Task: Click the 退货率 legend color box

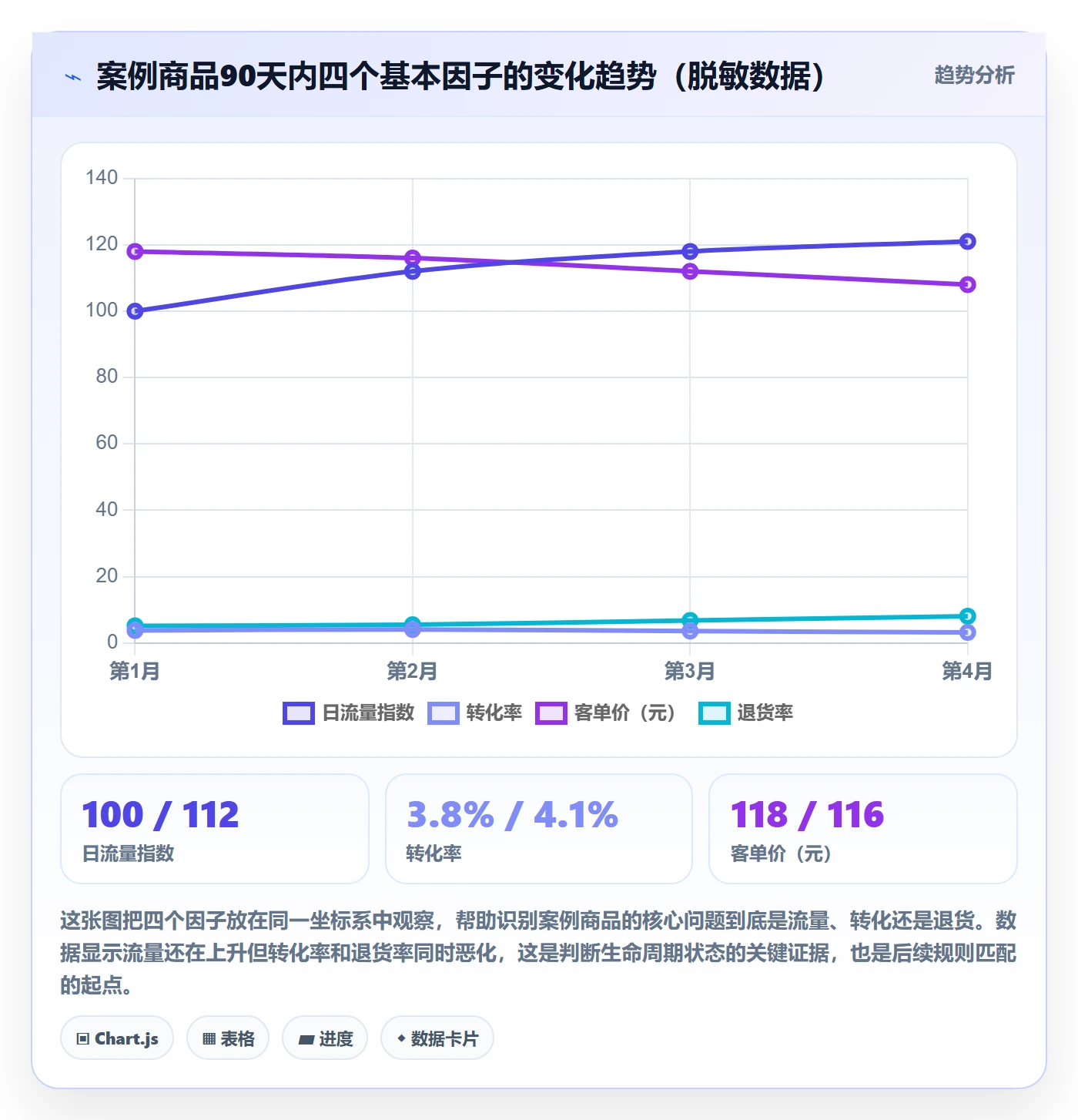Action: tap(715, 713)
